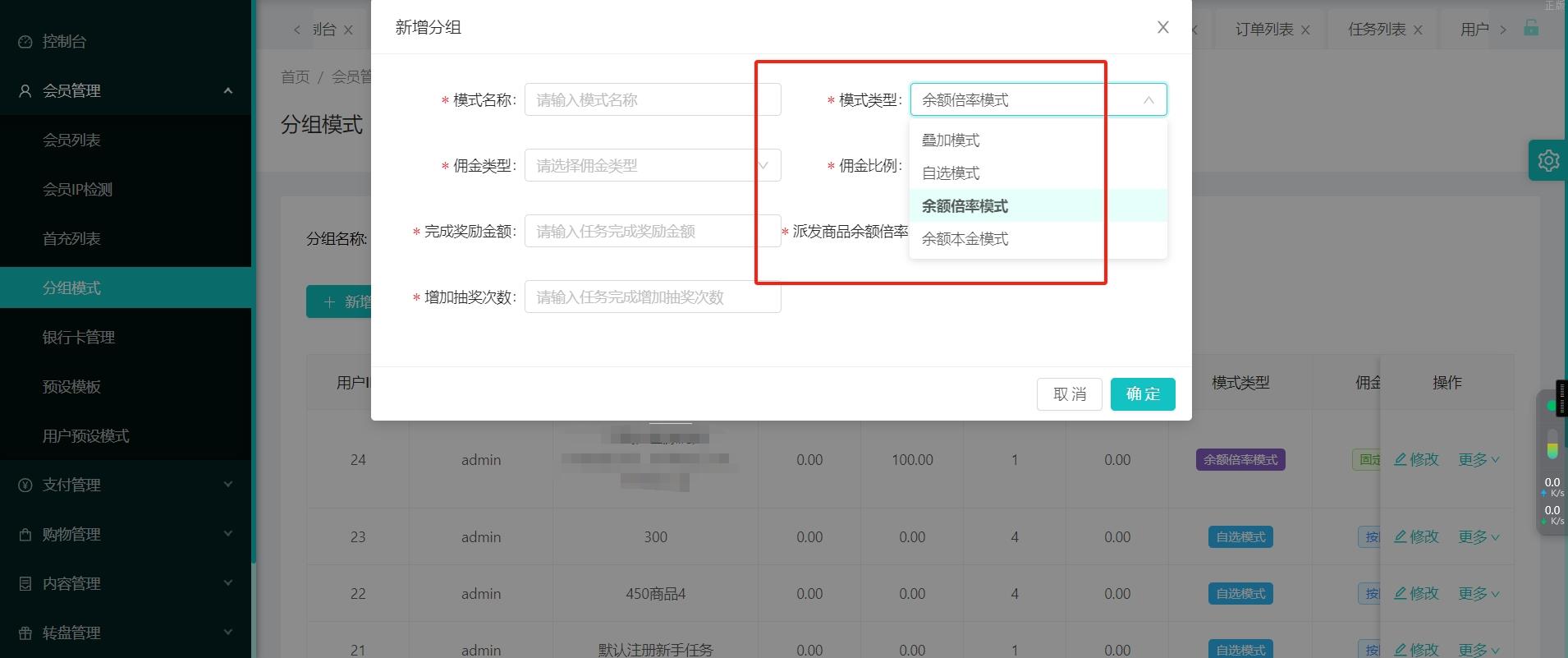Open the 佣金类型 dropdown
The width and height of the screenshot is (1568, 658).
(653, 166)
